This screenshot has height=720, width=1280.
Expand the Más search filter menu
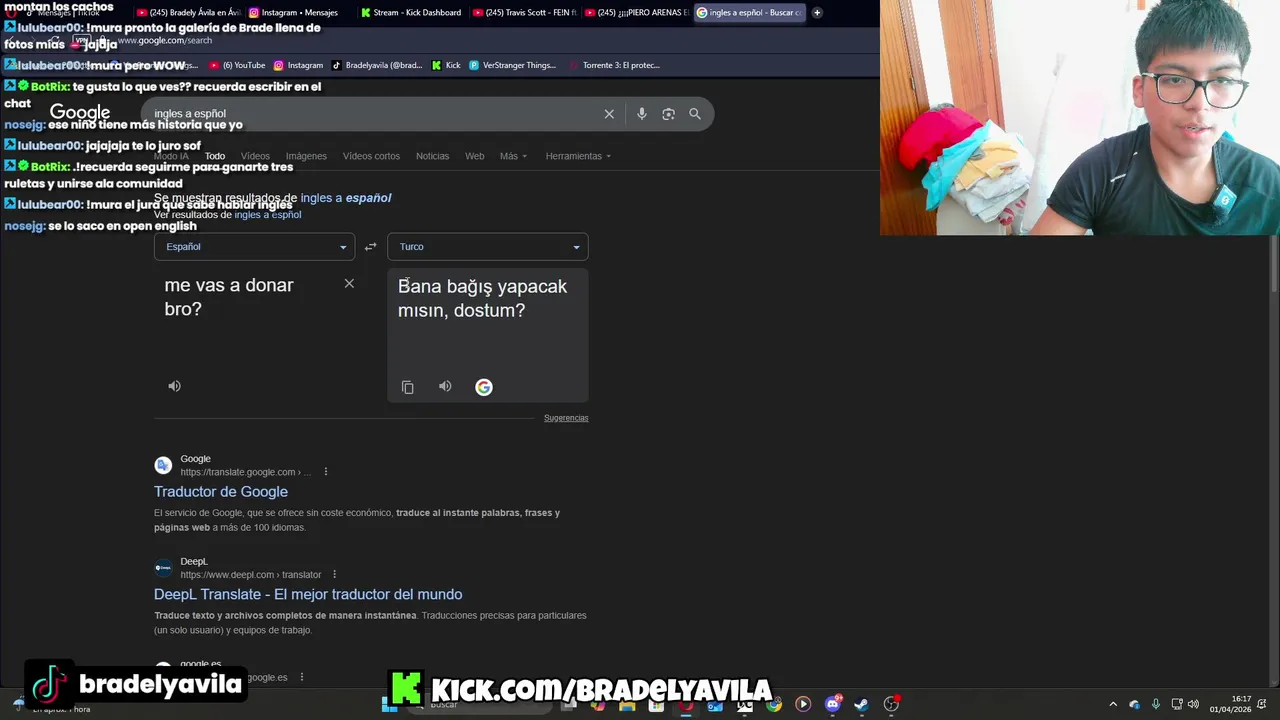513,156
